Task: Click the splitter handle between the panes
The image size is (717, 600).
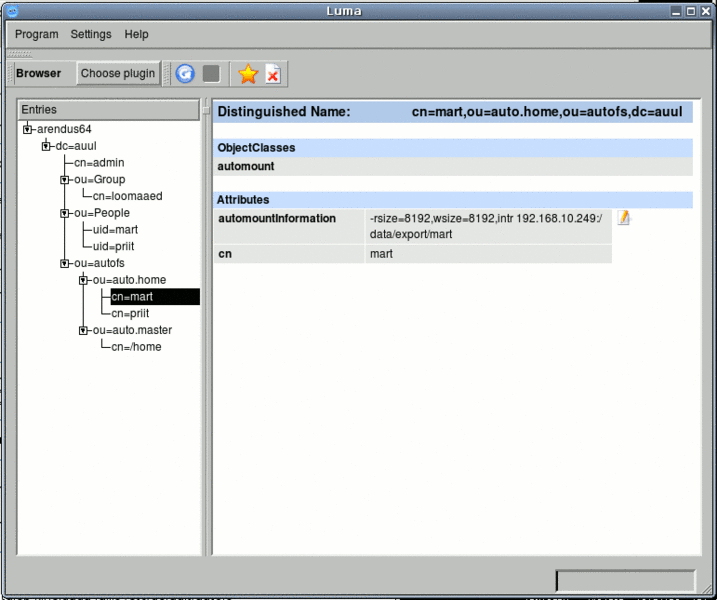Action: (x=206, y=111)
